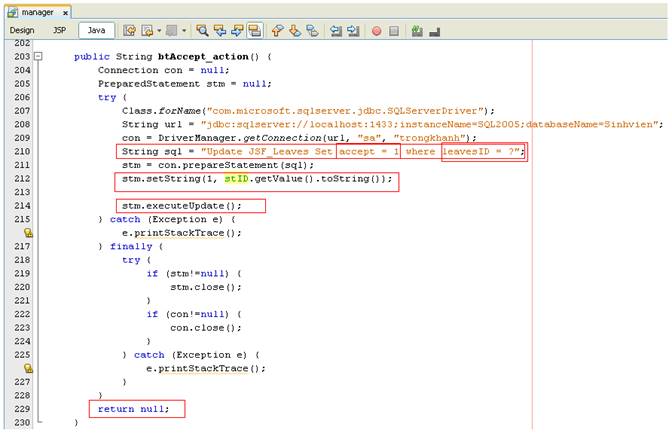672x433 pixels.
Task: Click the btAccept_action method name
Action: pos(203,57)
